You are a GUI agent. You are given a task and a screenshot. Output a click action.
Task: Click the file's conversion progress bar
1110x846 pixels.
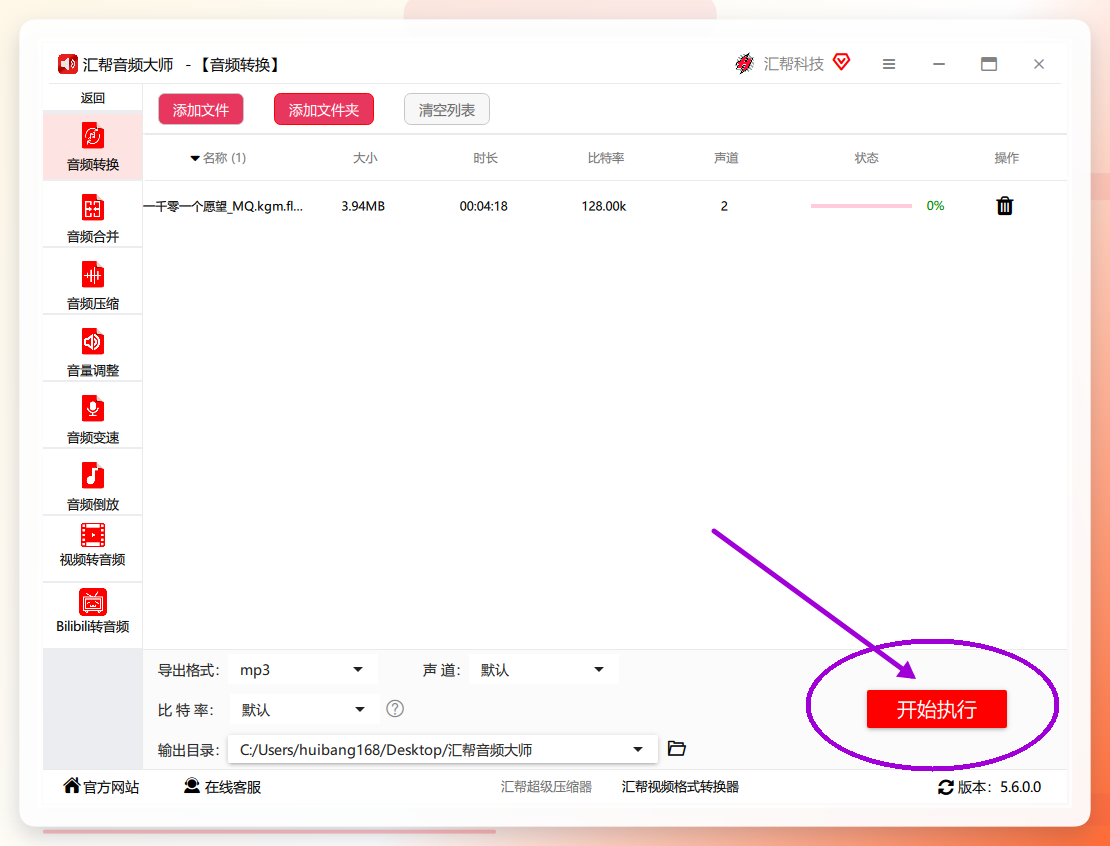pos(862,206)
